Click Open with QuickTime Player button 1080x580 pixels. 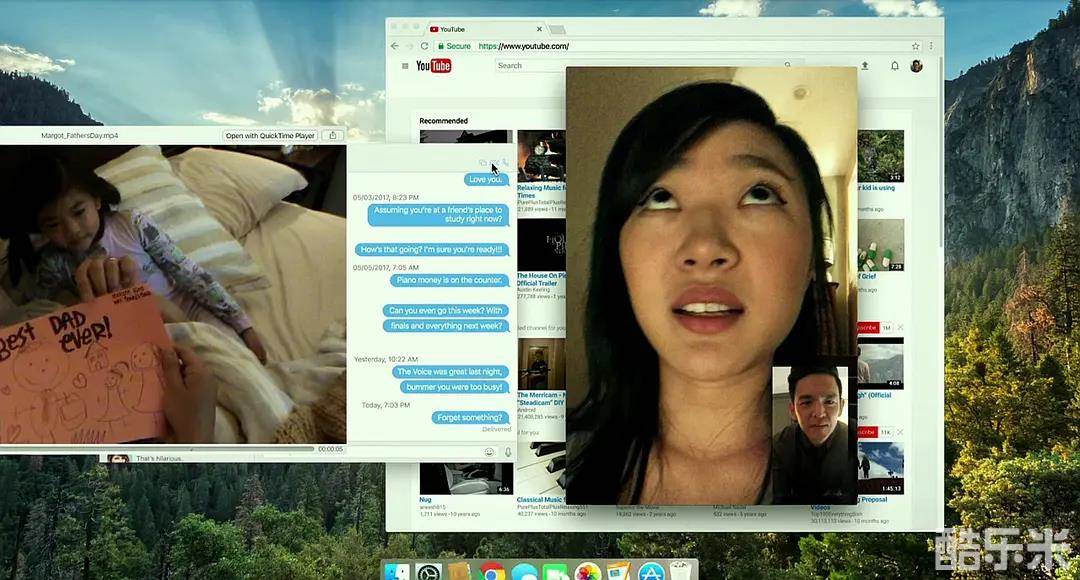270,136
